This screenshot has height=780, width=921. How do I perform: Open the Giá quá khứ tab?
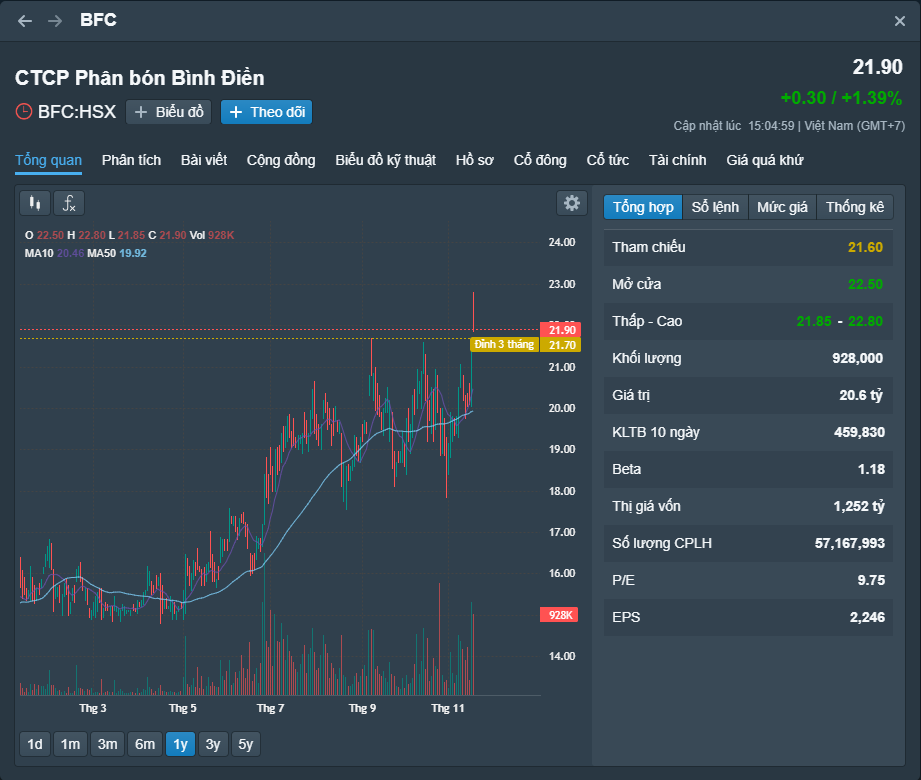coord(765,160)
